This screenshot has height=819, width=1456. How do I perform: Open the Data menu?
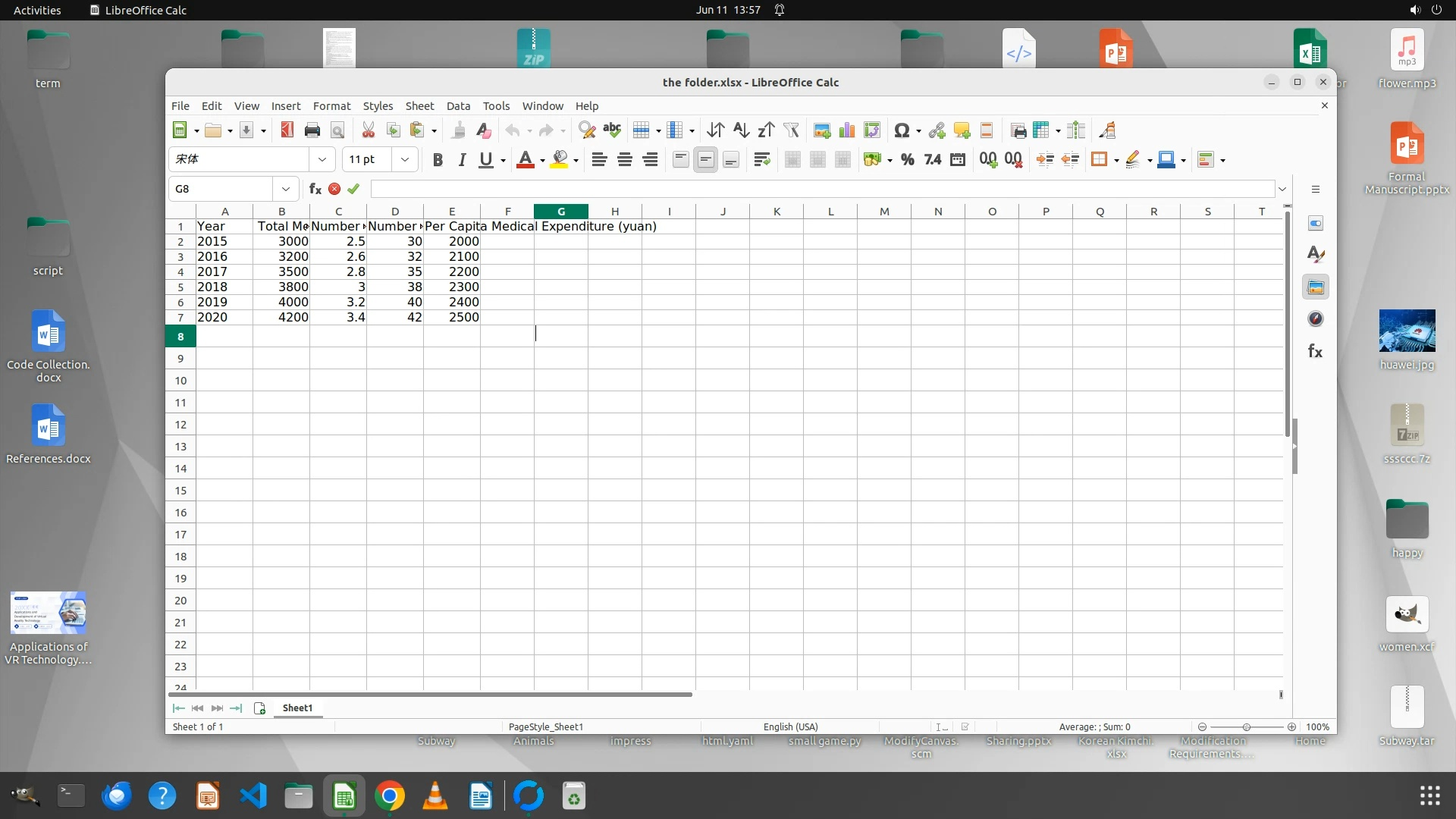click(x=458, y=106)
